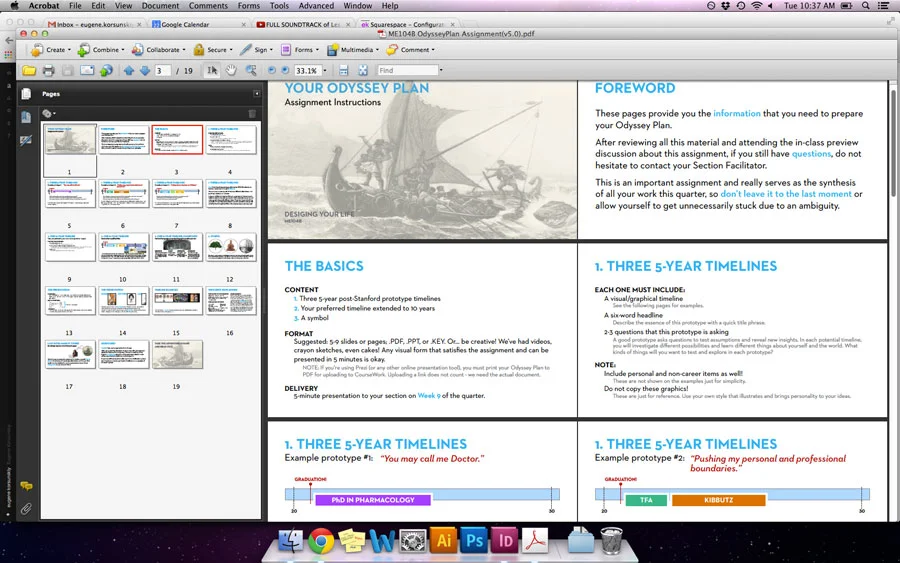Open Google Chrome from the Dock
The height and width of the screenshot is (563, 900).
click(321, 541)
